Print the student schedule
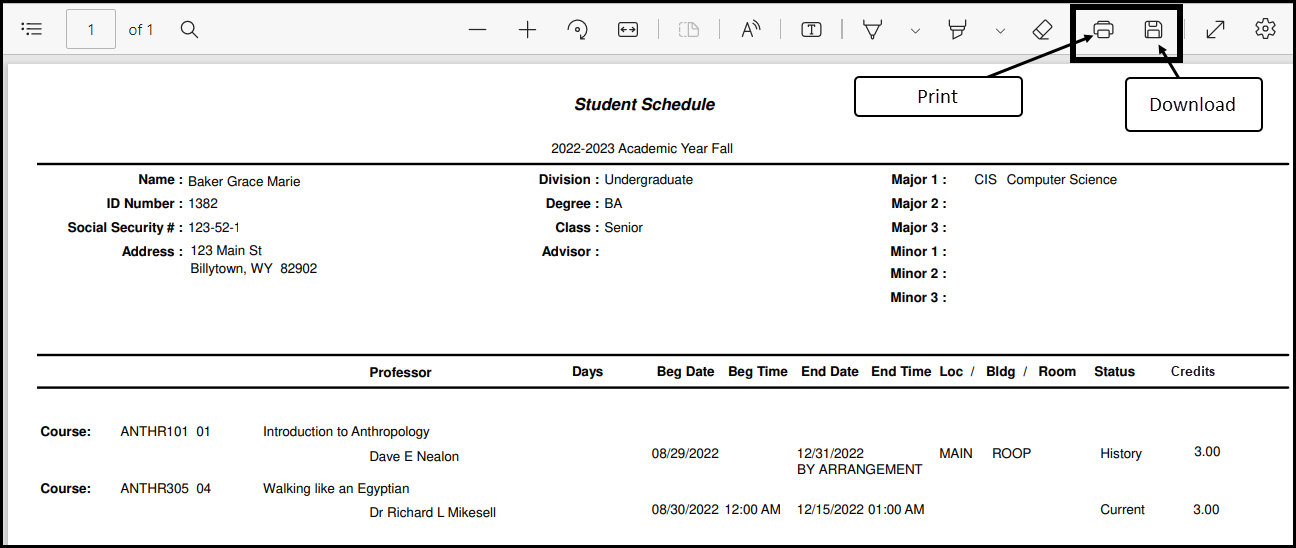The width and height of the screenshot is (1296, 548). coord(1103,30)
